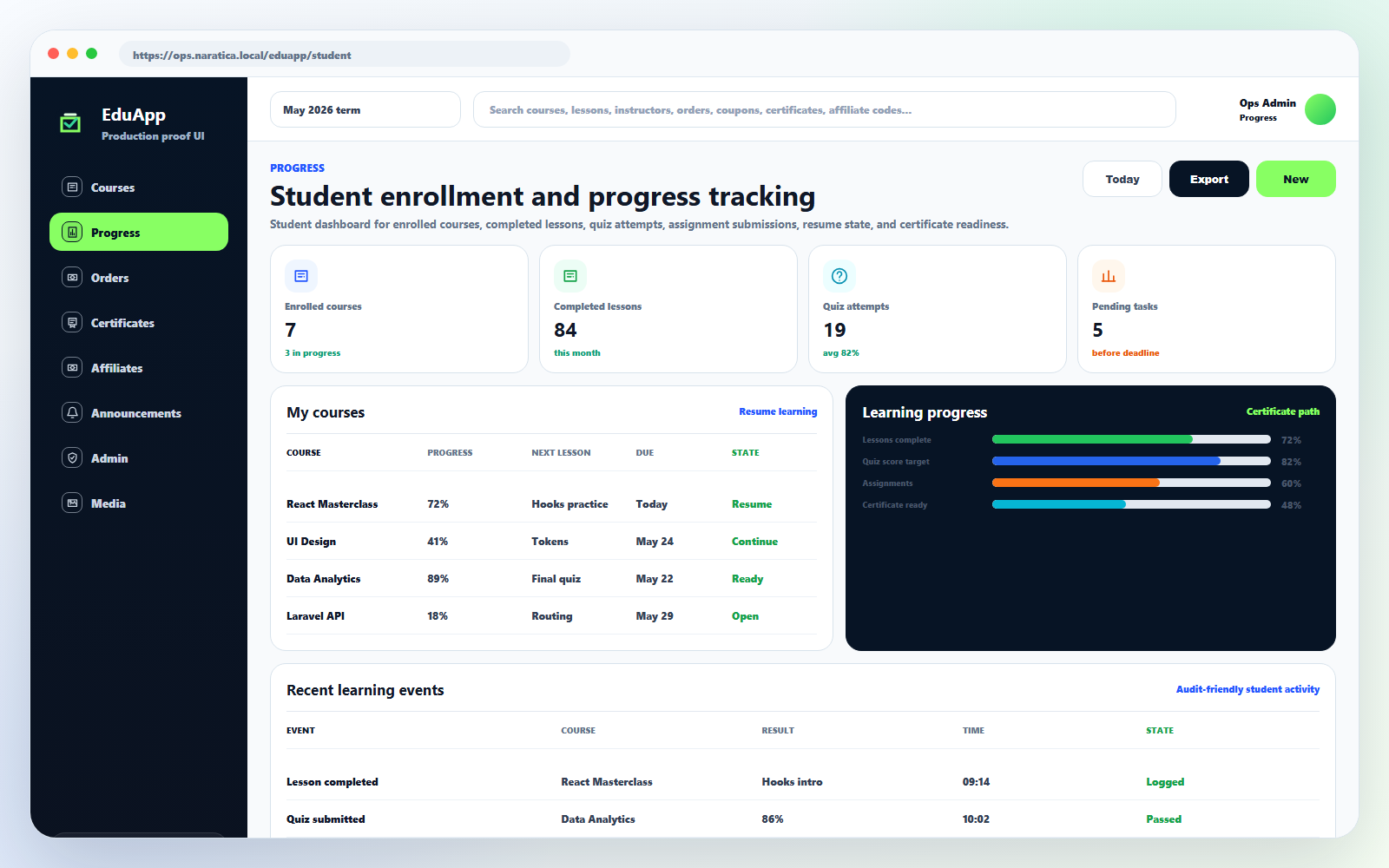Click the Passed state for Quiz submitted
1389x868 pixels.
[1163, 819]
